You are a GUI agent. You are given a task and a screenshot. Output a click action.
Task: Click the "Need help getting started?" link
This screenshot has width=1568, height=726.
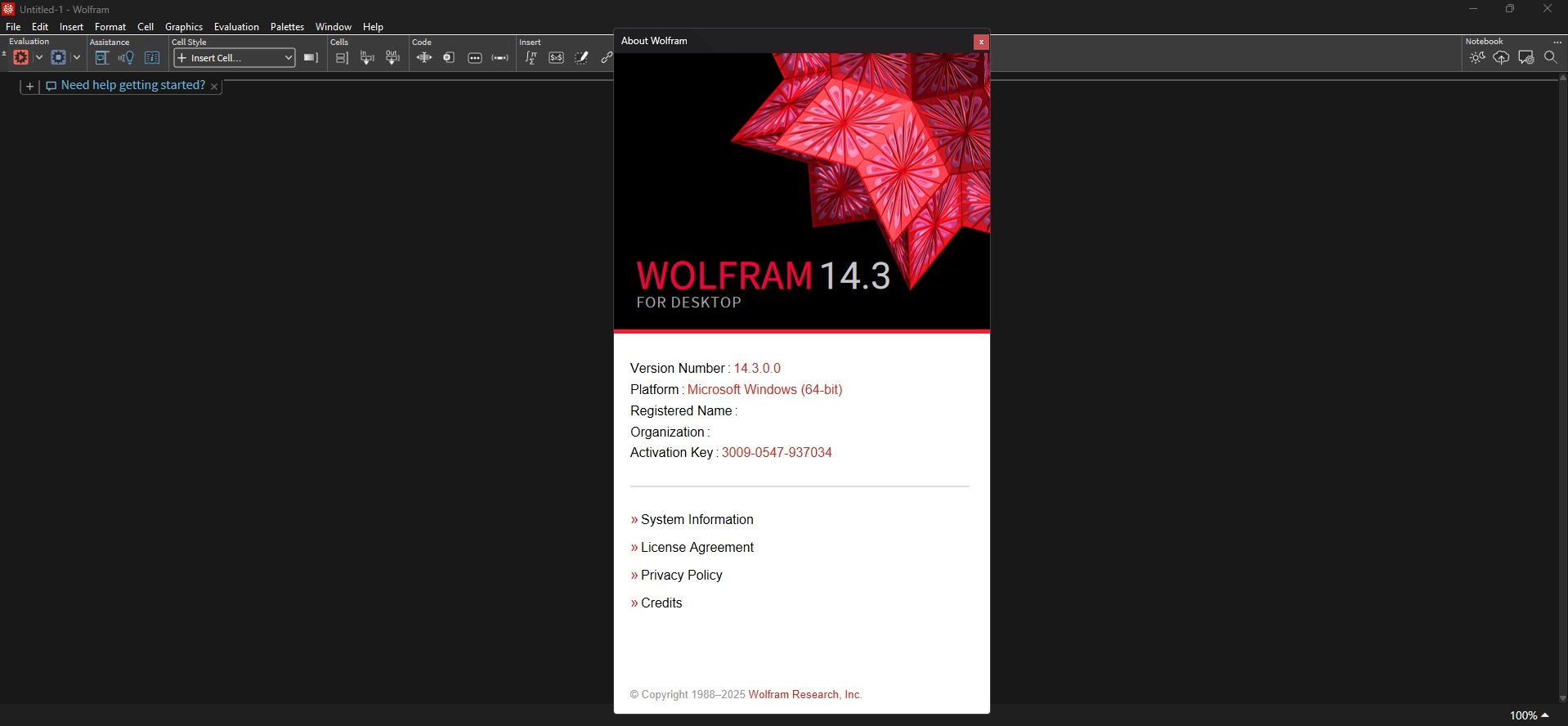[x=133, y=86]
